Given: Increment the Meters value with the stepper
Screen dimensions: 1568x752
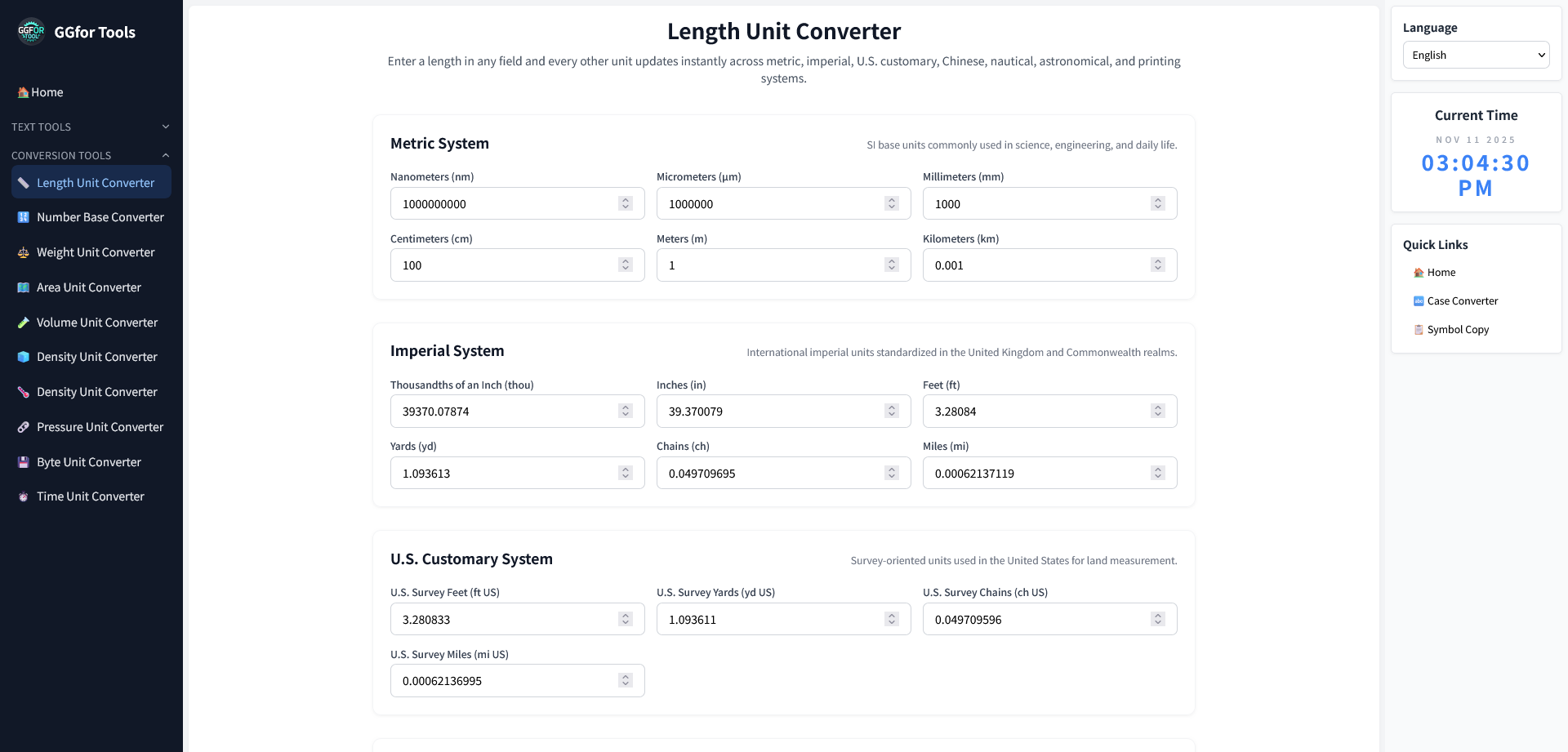Looking at the screenshot, I should (890, 260).
